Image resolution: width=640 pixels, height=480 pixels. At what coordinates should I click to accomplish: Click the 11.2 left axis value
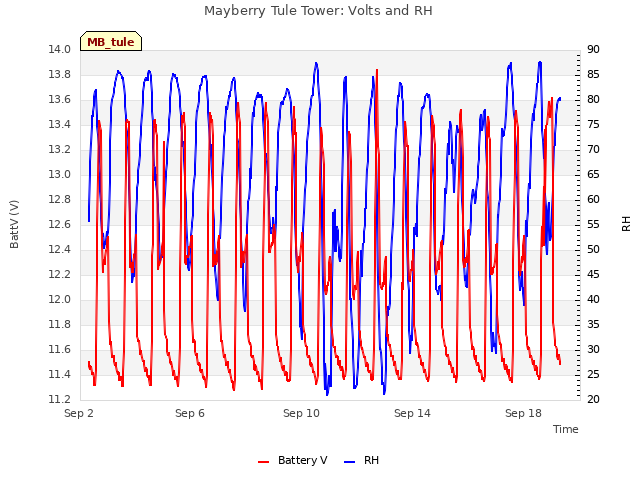tap(60, 399)
